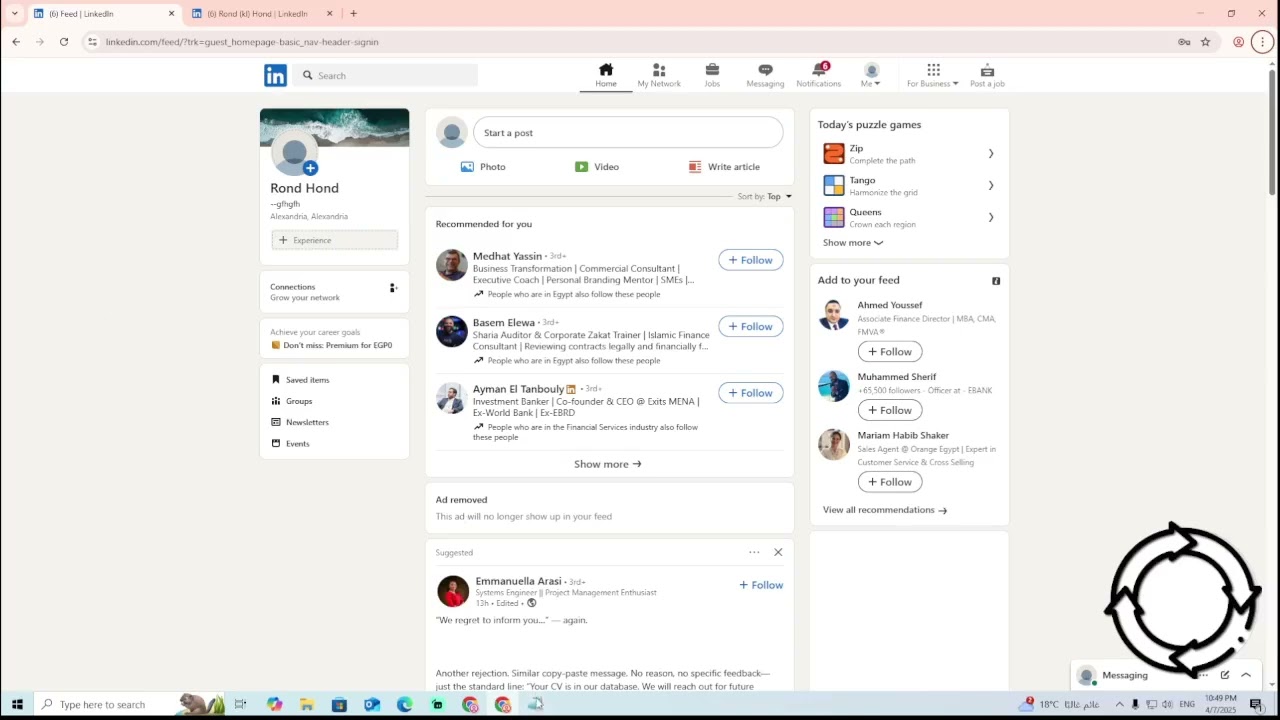Open the Me profile dropdown
The height and width of the screenshot is (720, 1280).
(871, 75)
